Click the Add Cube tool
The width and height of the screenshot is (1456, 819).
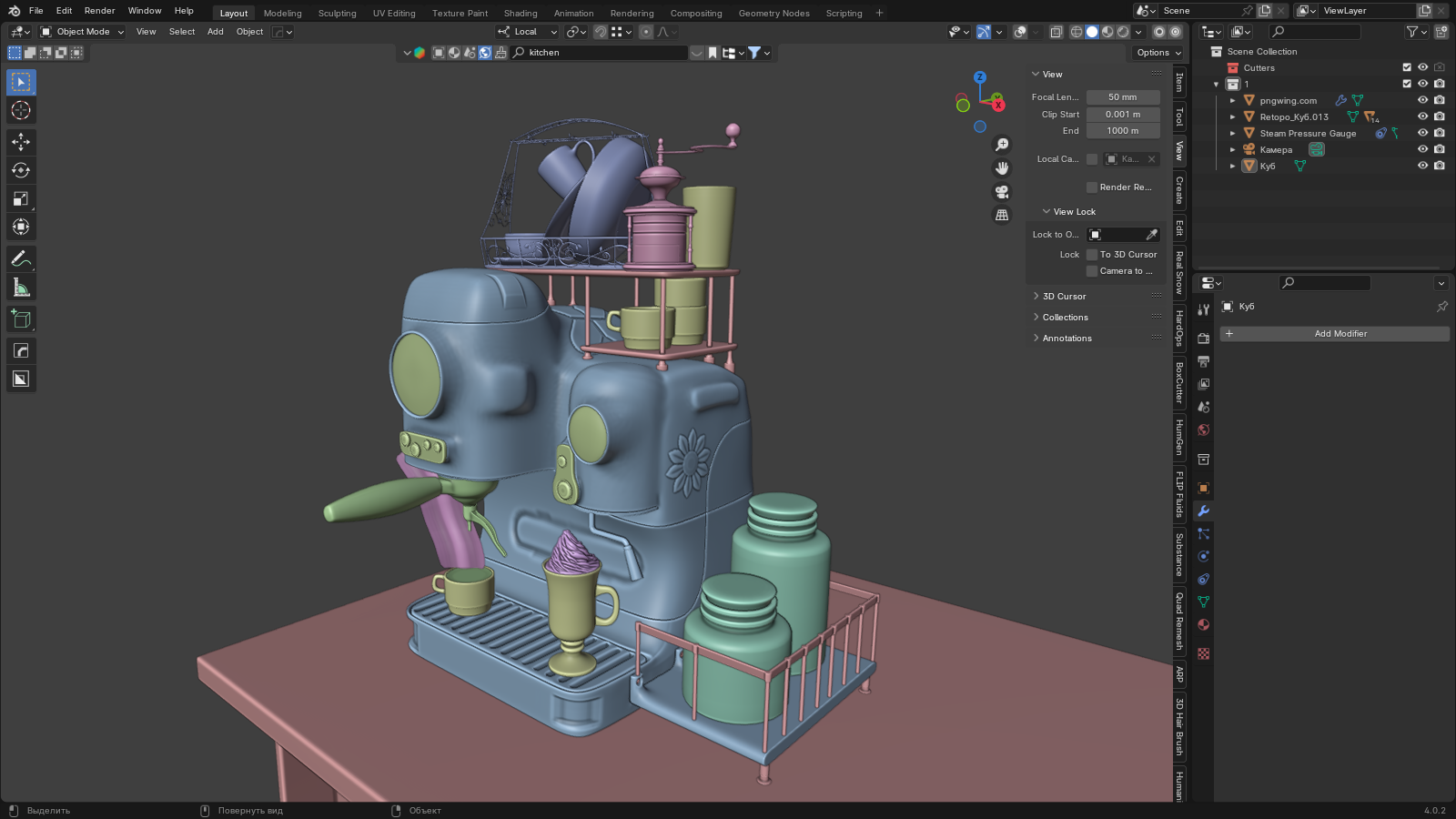[x=21, y=319]
